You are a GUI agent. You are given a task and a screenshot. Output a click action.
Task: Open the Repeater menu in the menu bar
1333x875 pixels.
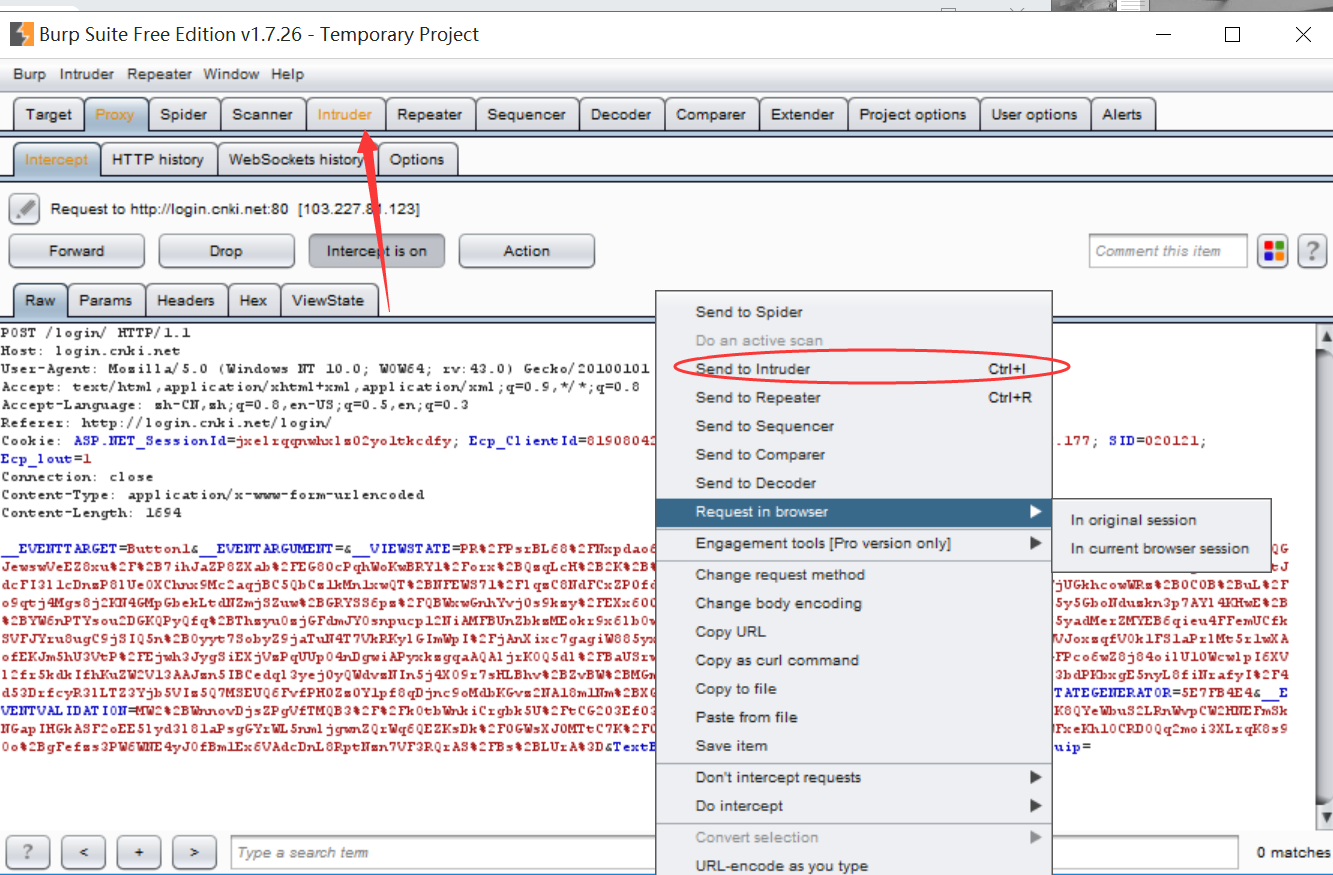click(x=159, y=74)
